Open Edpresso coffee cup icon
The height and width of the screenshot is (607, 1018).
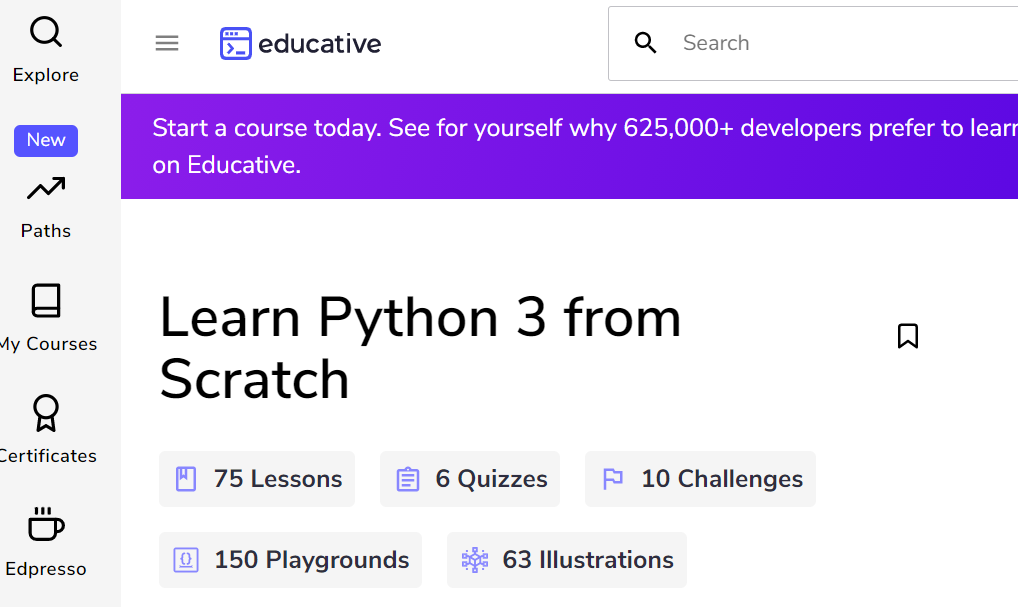pos(46,524)
